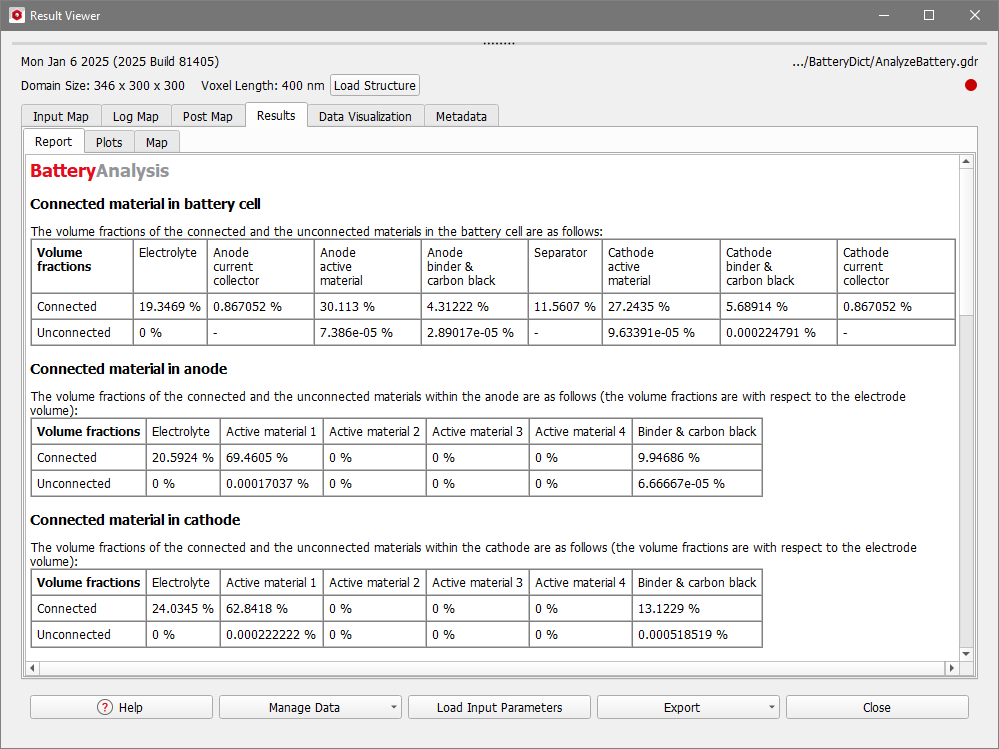Viewport: 999px width, 749px height.
Task: Click the Manage Data button
Action: (304, 707)
